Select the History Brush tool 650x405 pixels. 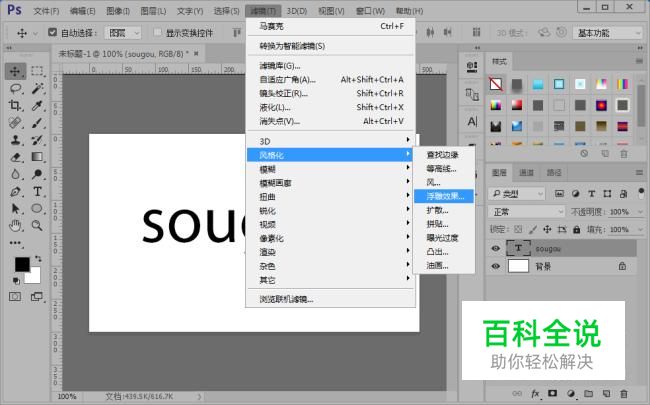[37, 140]
